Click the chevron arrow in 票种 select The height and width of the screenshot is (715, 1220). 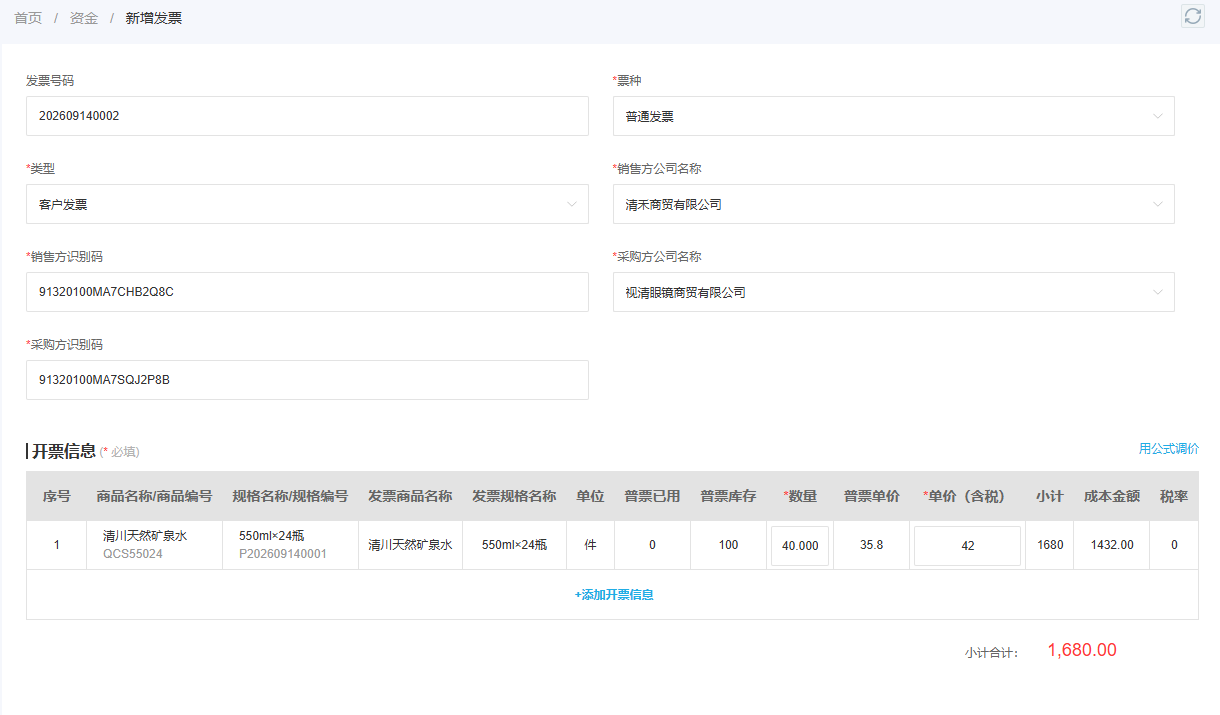click(1158, 116)
